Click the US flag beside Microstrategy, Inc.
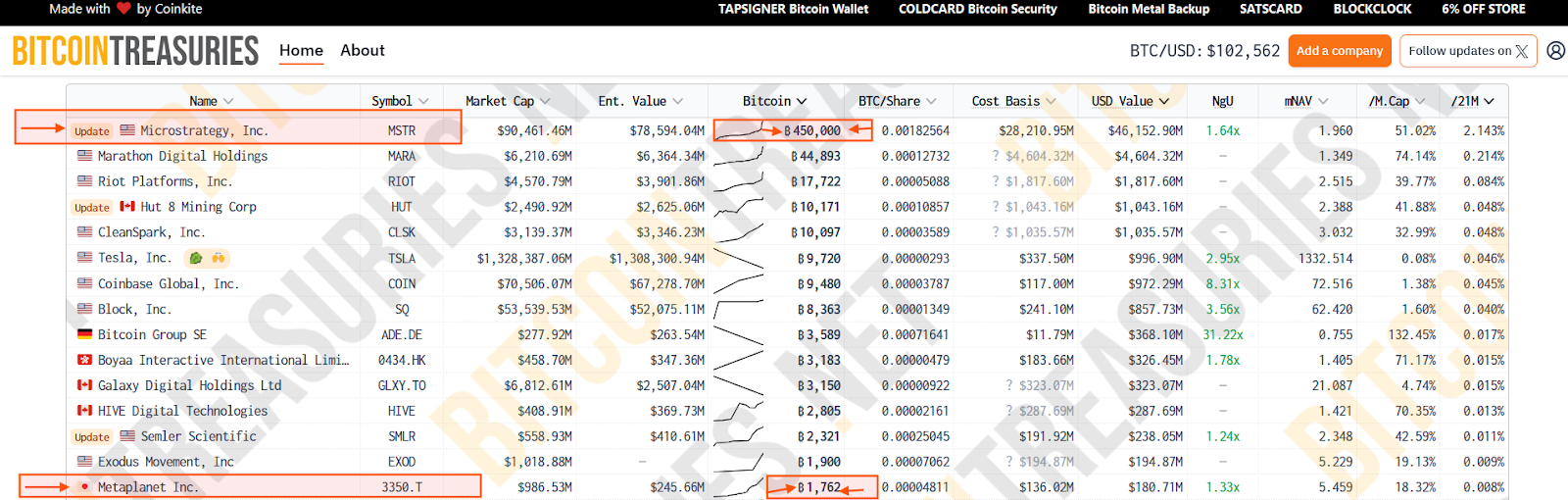 coord(127,130)
